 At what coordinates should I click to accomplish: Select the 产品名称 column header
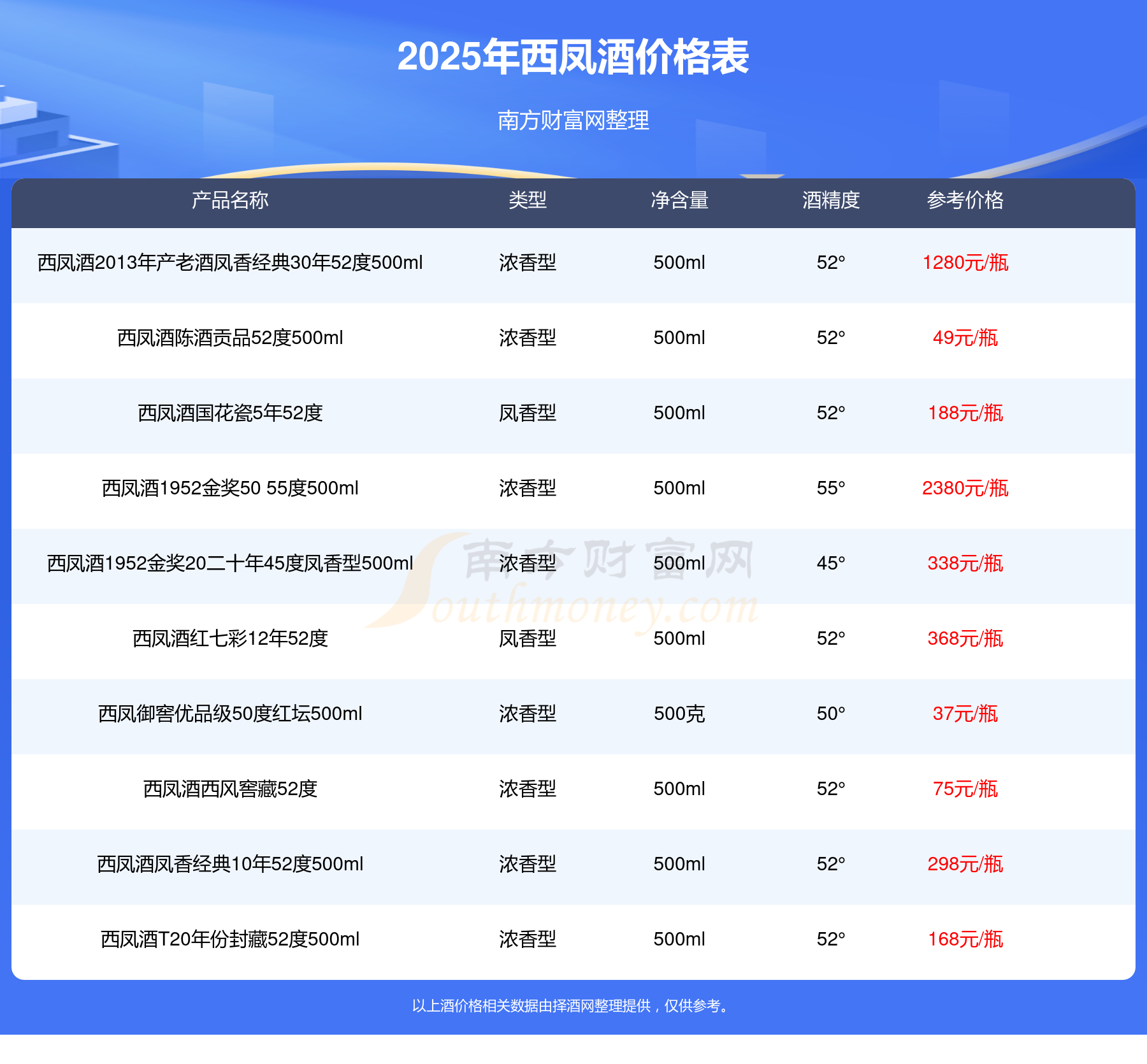click(230, 200)
